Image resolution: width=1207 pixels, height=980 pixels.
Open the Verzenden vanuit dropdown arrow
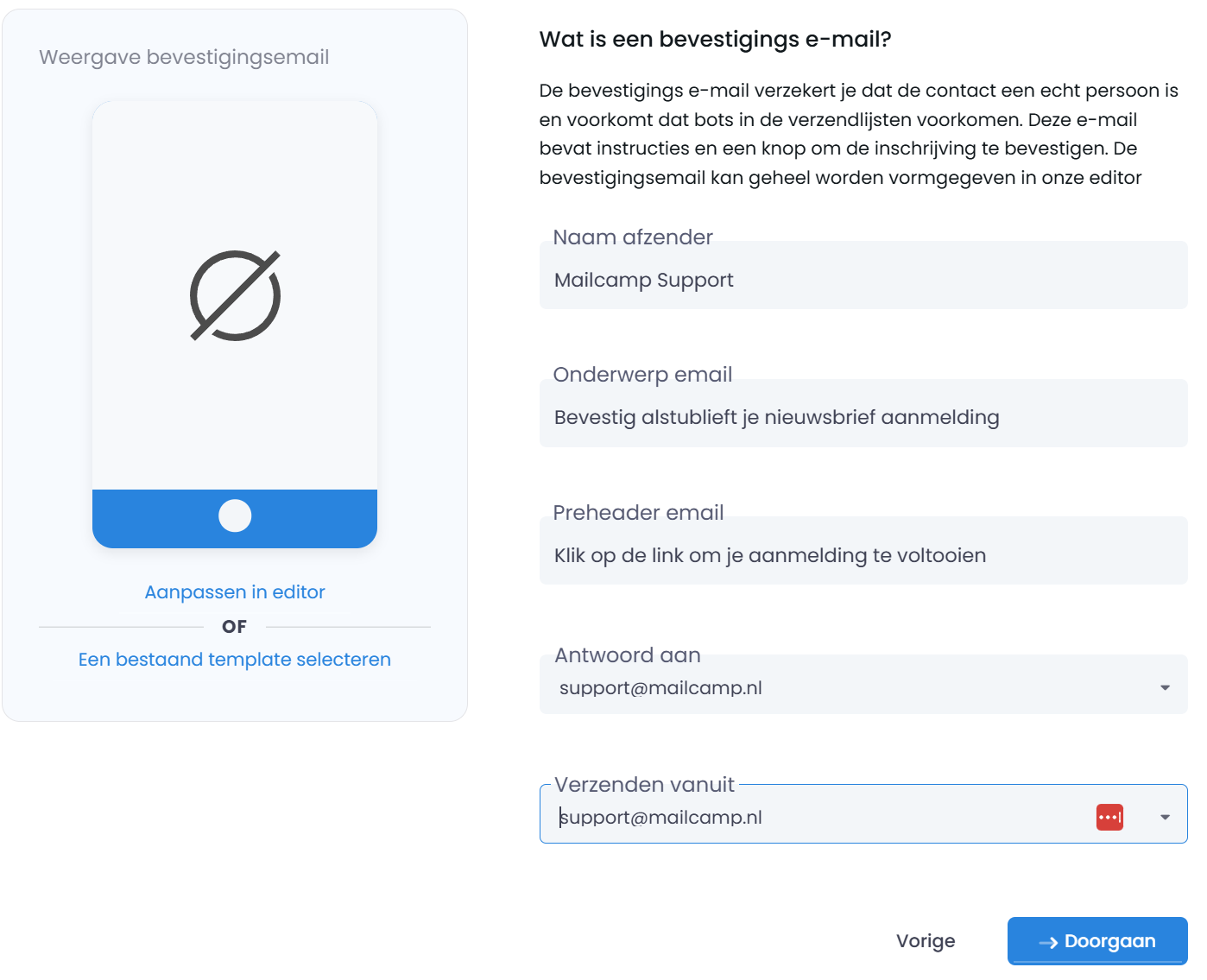(1165, 817)
